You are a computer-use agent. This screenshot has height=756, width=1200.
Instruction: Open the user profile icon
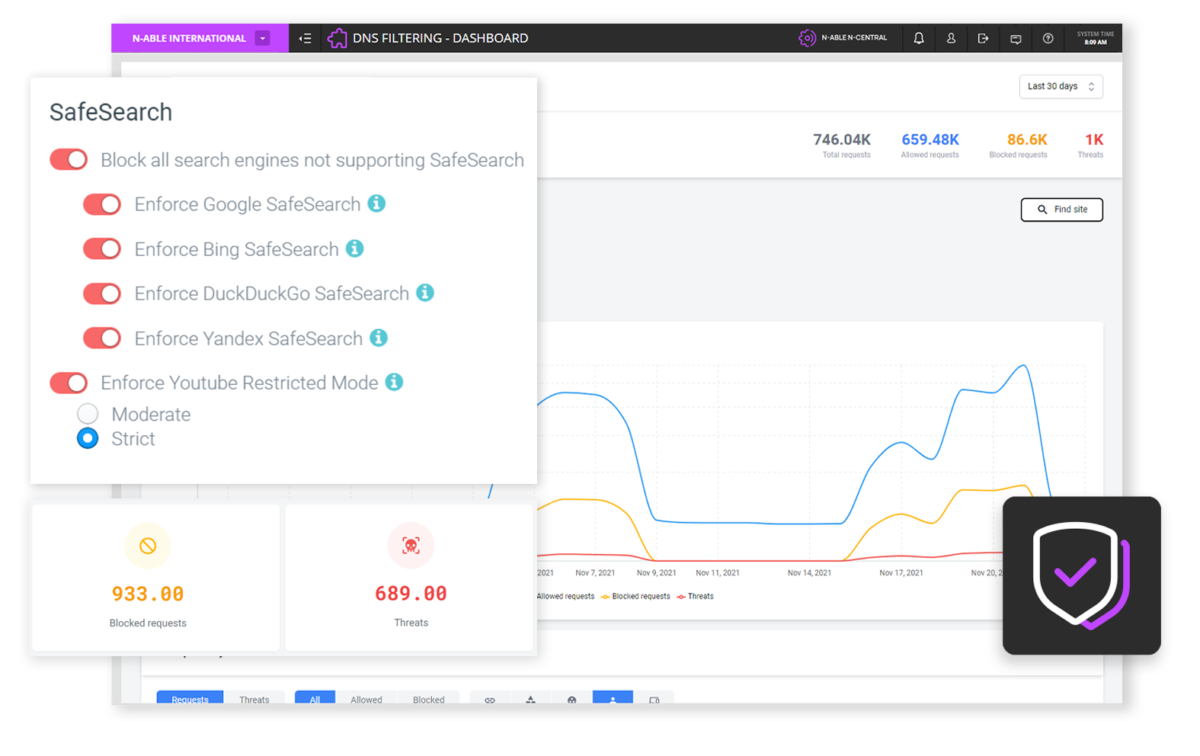(x=951, y=38)
